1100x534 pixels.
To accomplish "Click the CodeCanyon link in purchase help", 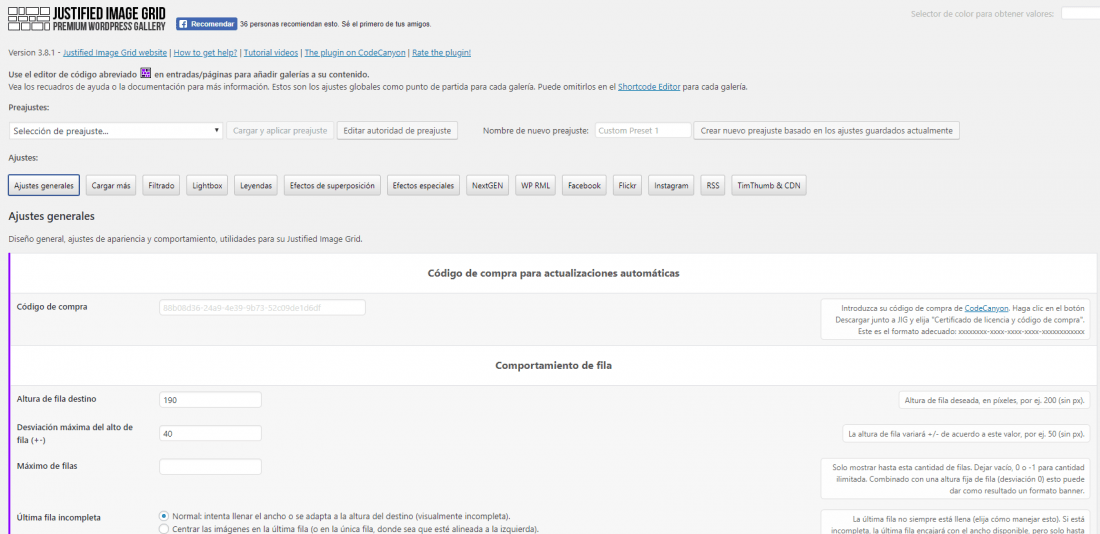I will [x=986, y=308].
